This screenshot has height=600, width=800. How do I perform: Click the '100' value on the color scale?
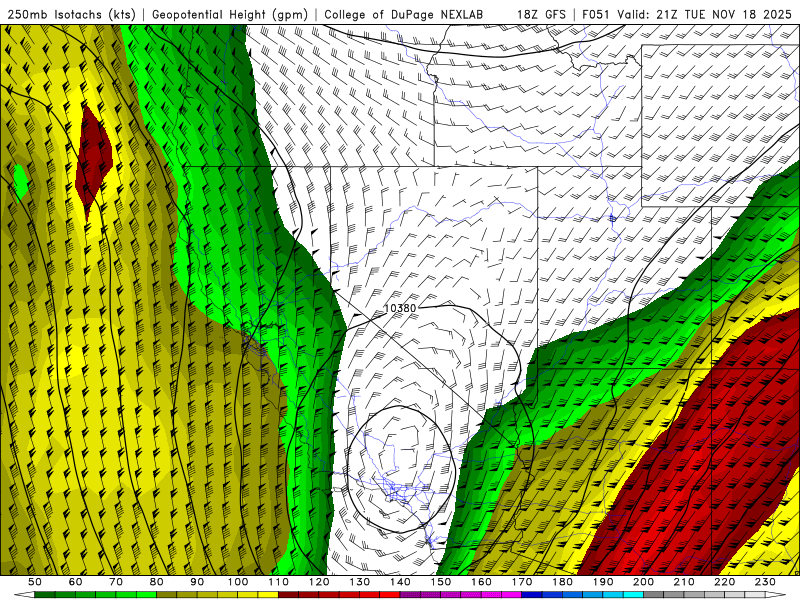coord(238,582)
